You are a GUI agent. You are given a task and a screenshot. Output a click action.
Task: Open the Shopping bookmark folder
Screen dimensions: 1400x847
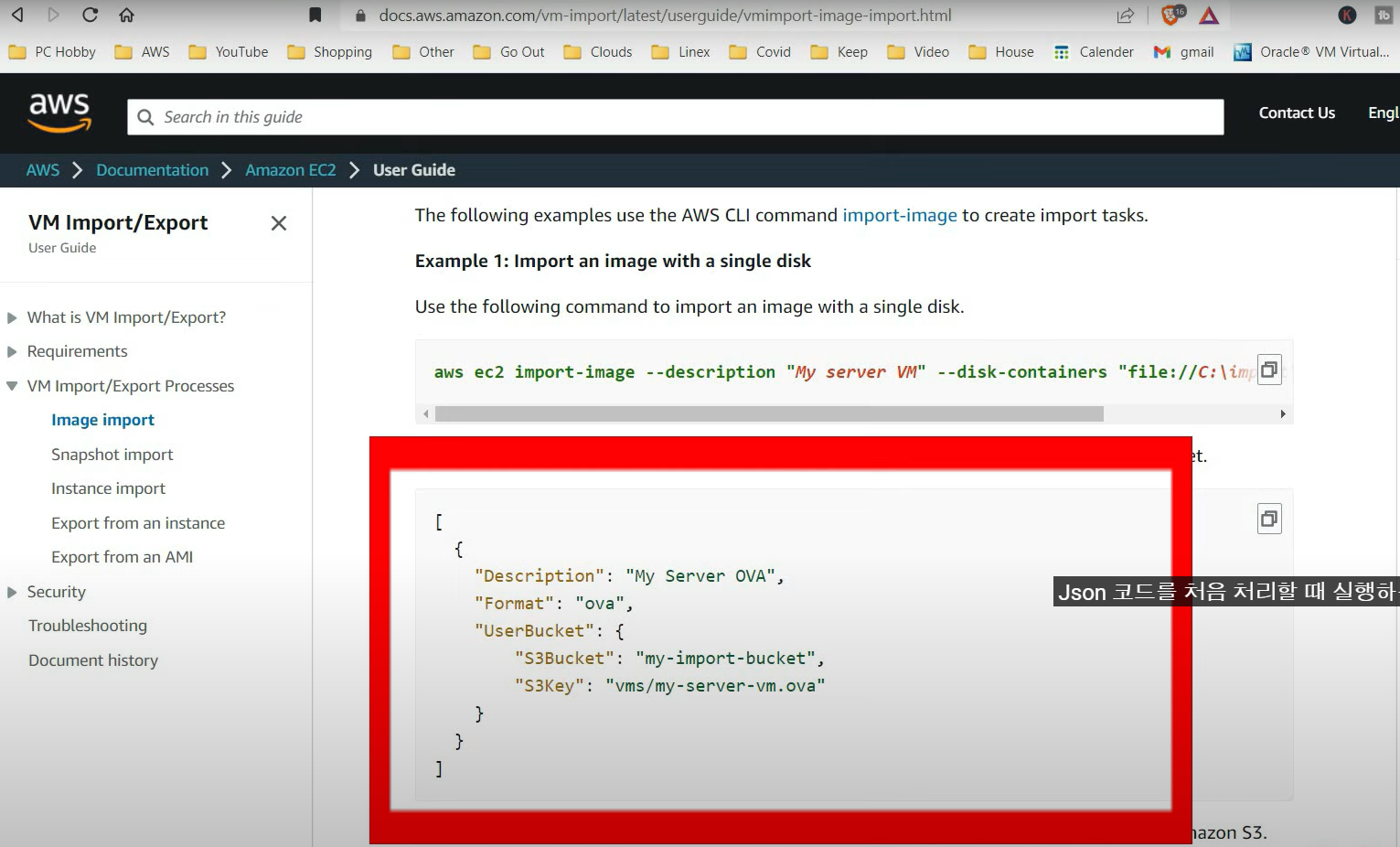click(329, 52)
